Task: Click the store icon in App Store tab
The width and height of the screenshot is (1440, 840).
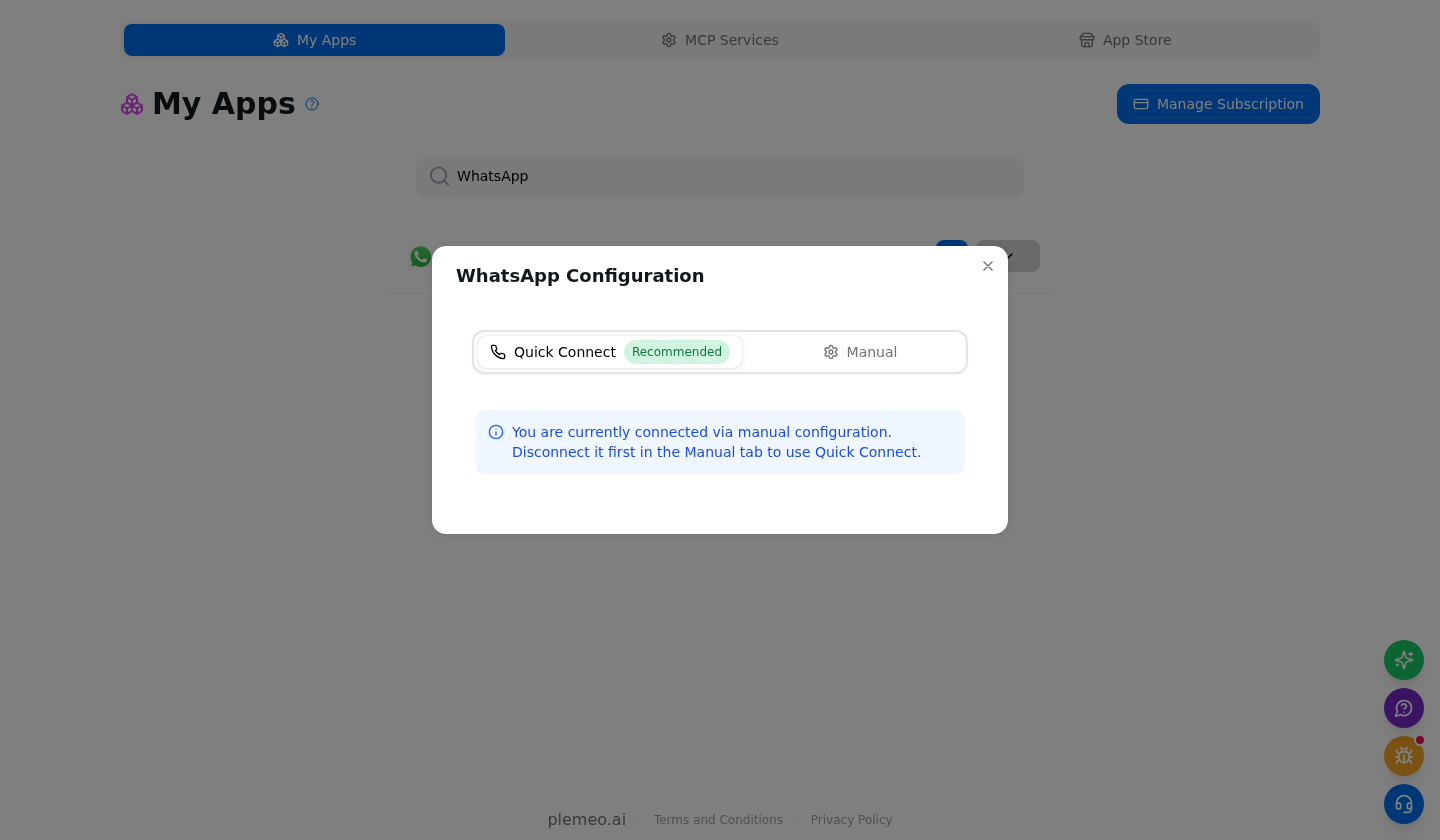Action: [1087, 40]
